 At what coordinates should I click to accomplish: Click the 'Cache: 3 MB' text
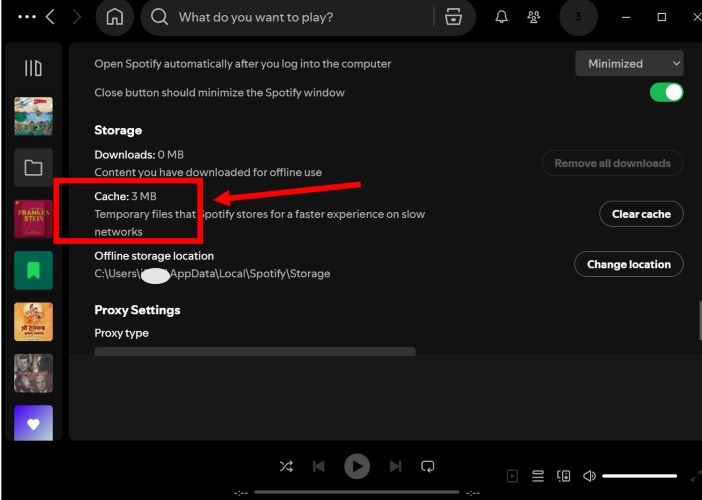pyautogui.click(x=125, y=196)
